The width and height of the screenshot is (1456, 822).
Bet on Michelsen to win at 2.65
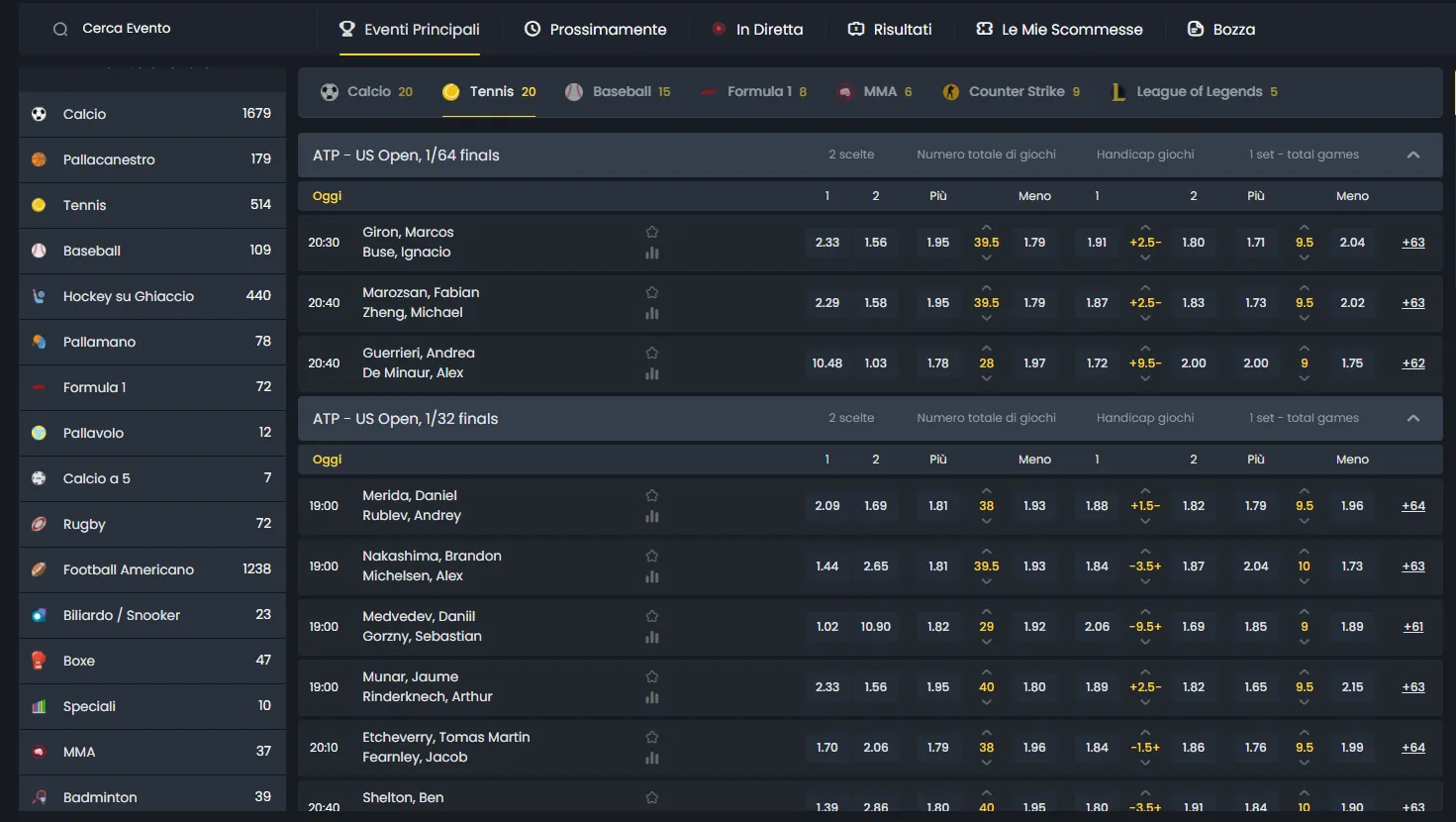point(875,566)
